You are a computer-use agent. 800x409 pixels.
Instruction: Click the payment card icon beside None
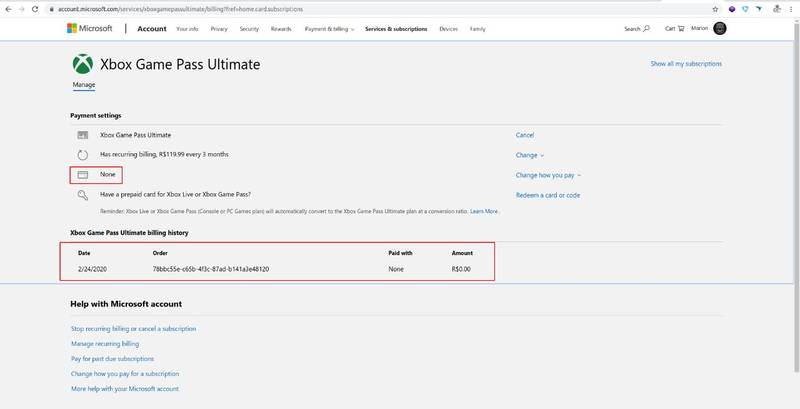pos(83,175)
